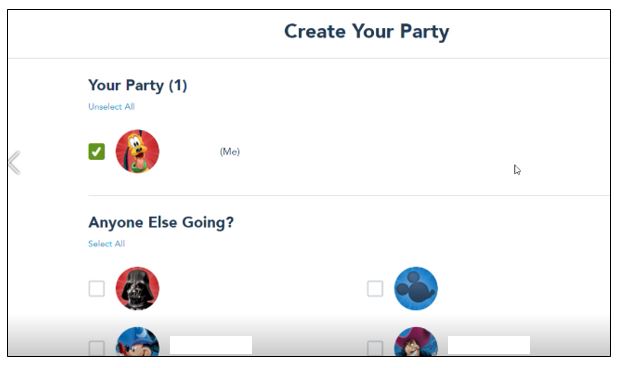The height and width of the screenshot is (368, 620).
Task: Click the Unselect All link
Action: click(112, 107)
